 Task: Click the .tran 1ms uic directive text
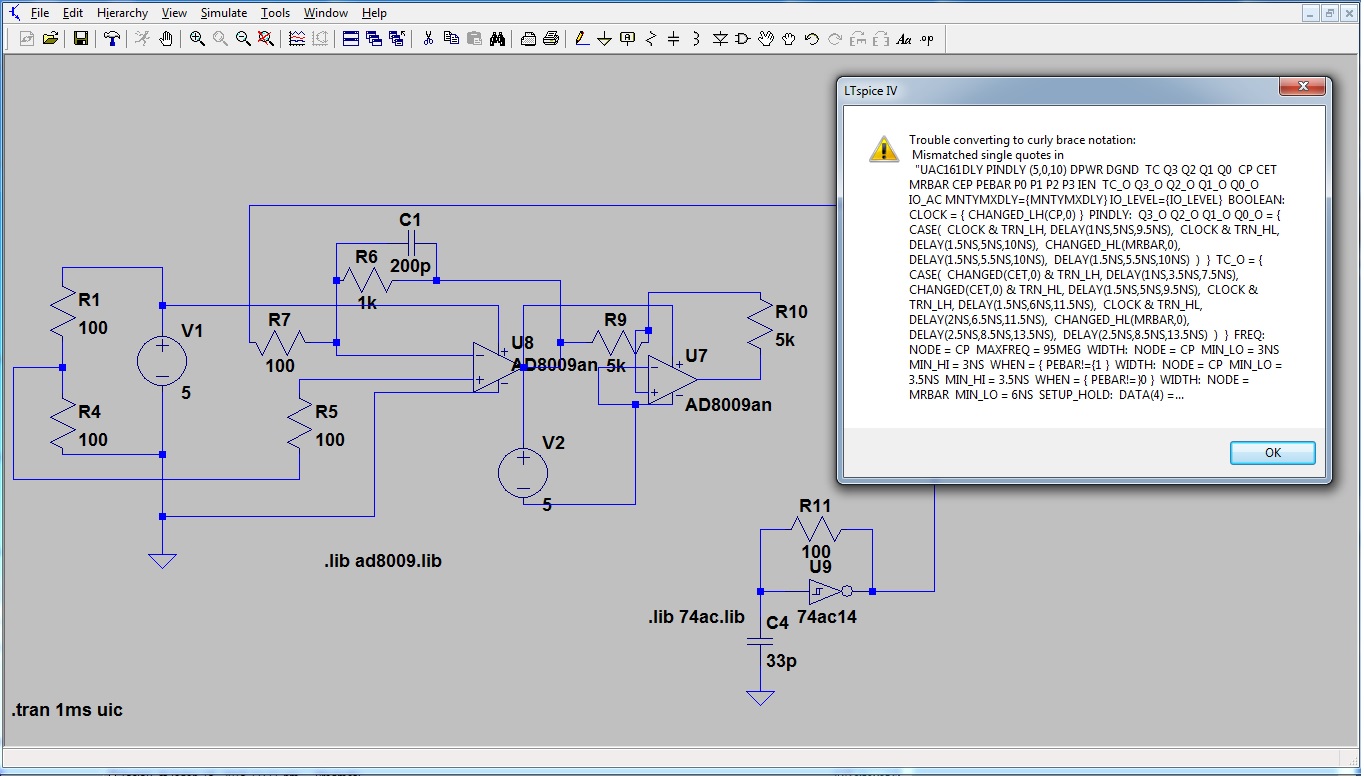[x=68, y=710]
